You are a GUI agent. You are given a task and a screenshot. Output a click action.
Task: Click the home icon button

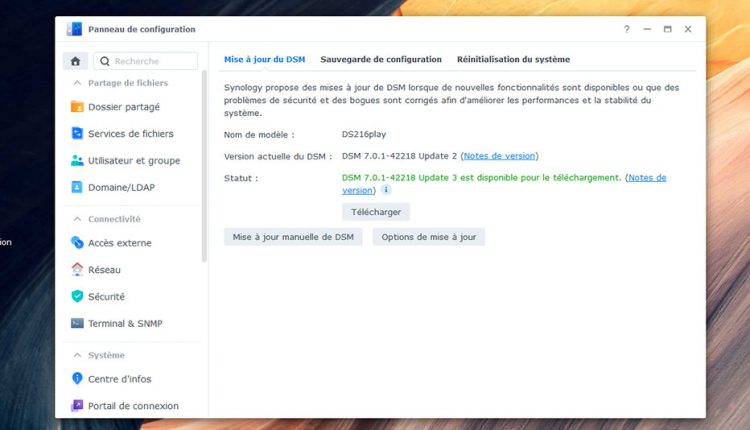pyautogui.click(x=75, y=61)
